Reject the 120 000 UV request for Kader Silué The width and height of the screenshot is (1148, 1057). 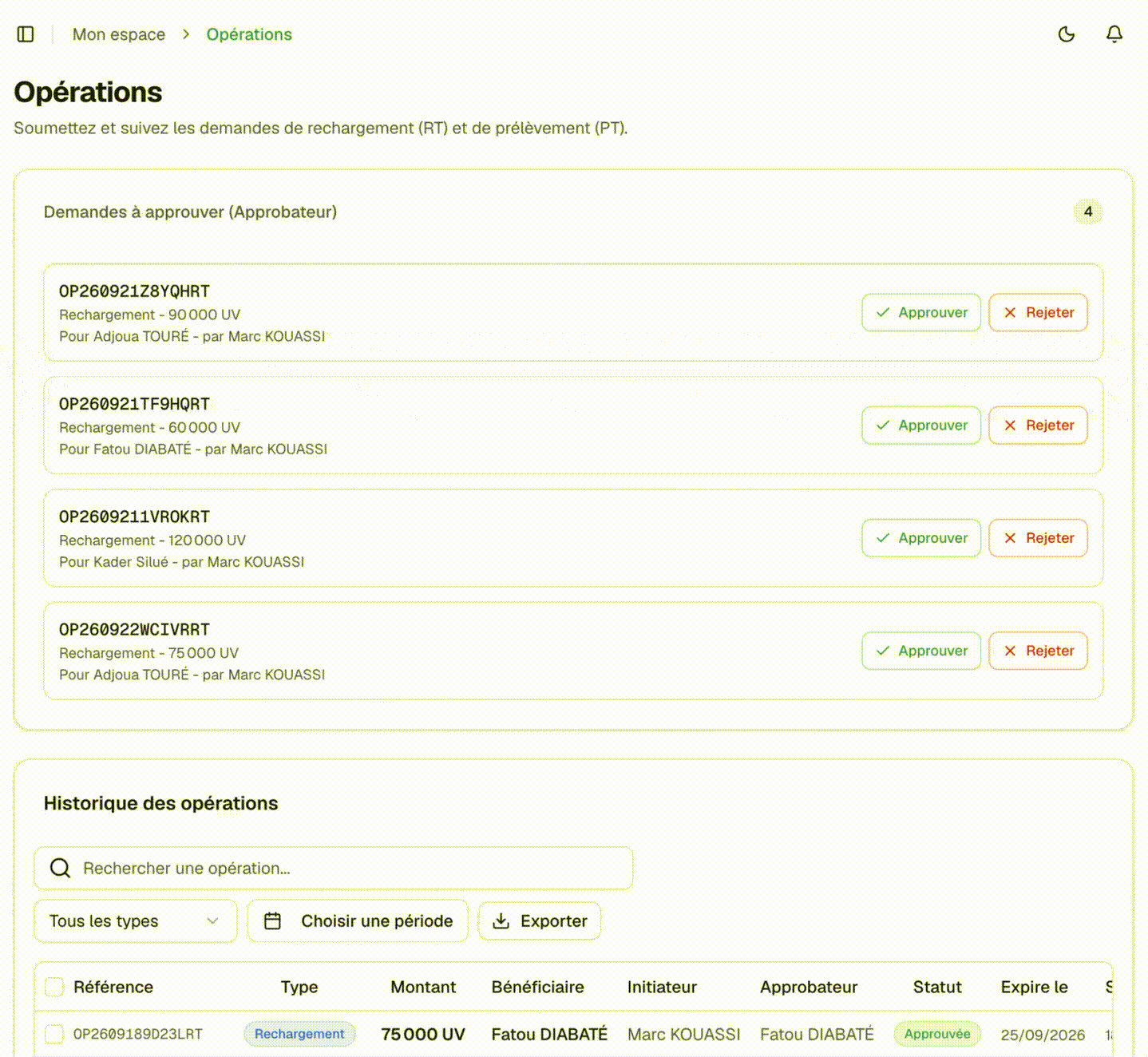1038,538
